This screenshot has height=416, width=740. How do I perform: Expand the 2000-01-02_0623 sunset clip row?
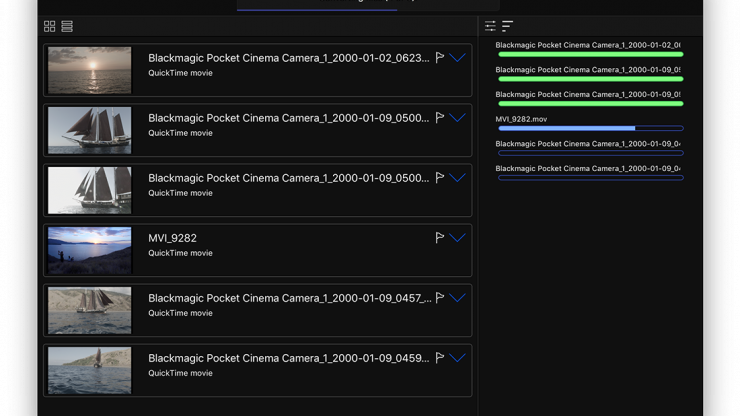coord(458,58)
